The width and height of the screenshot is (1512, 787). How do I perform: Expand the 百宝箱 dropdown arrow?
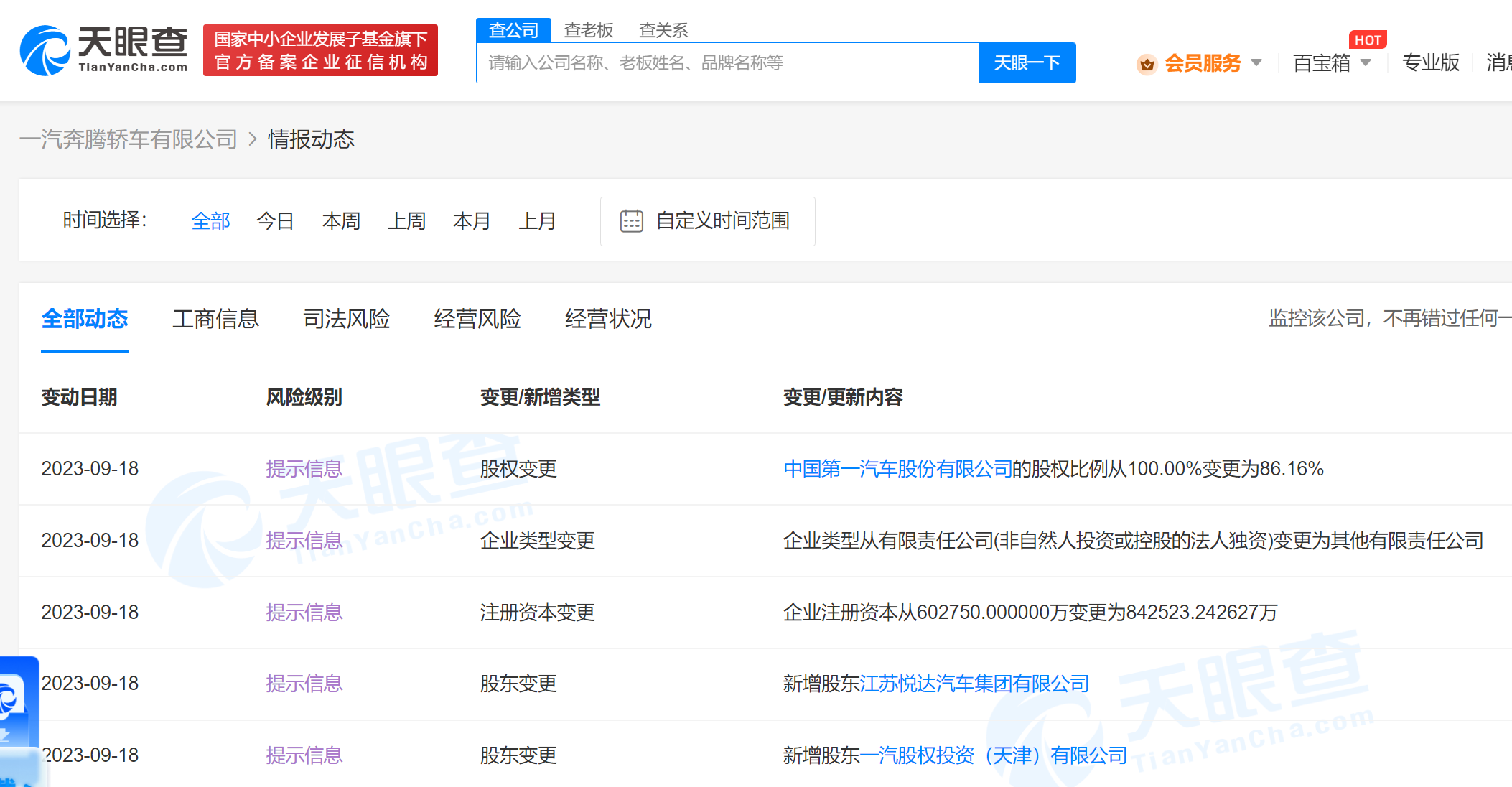1366,62
